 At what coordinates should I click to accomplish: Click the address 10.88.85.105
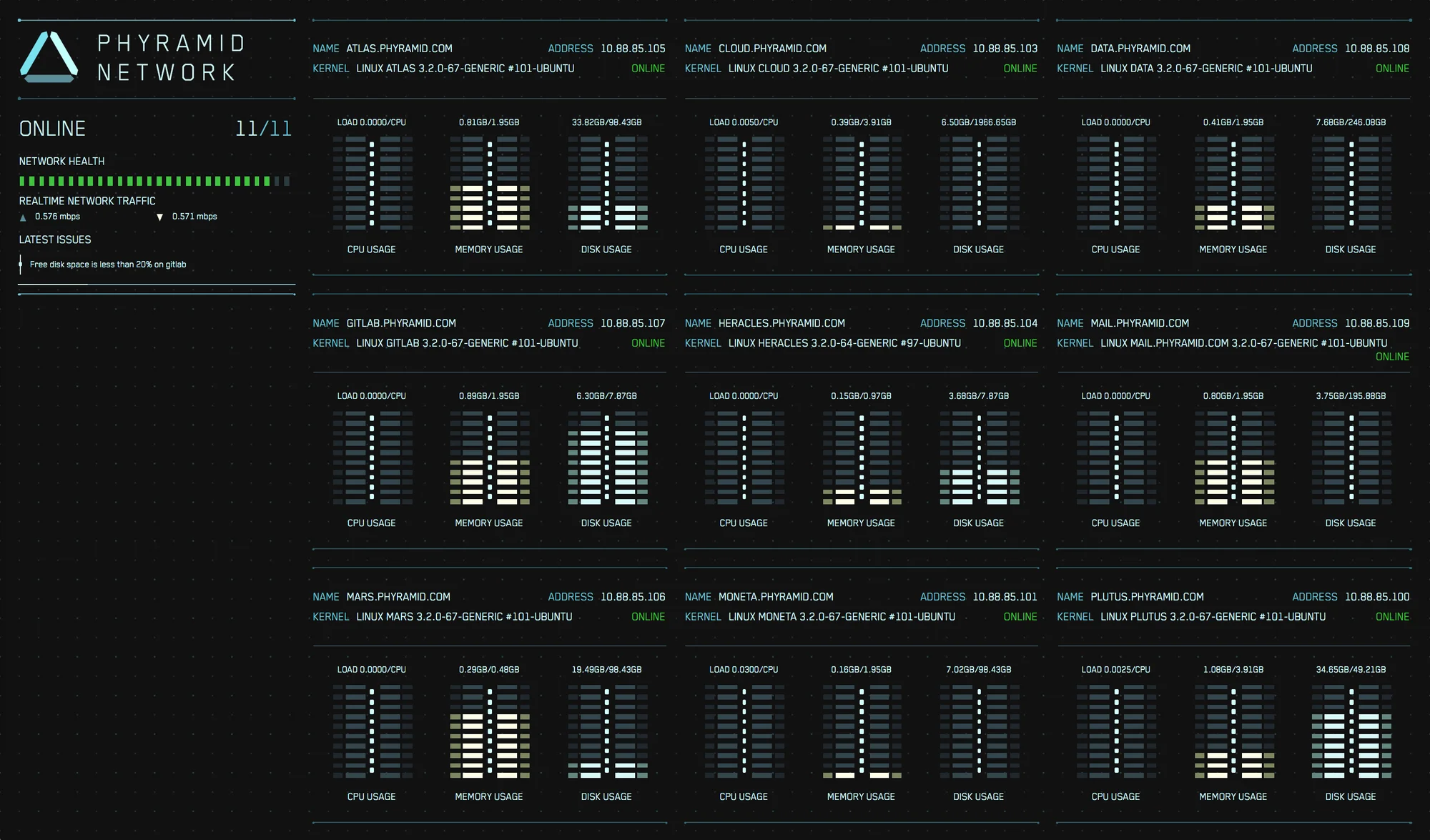[633, 49]
